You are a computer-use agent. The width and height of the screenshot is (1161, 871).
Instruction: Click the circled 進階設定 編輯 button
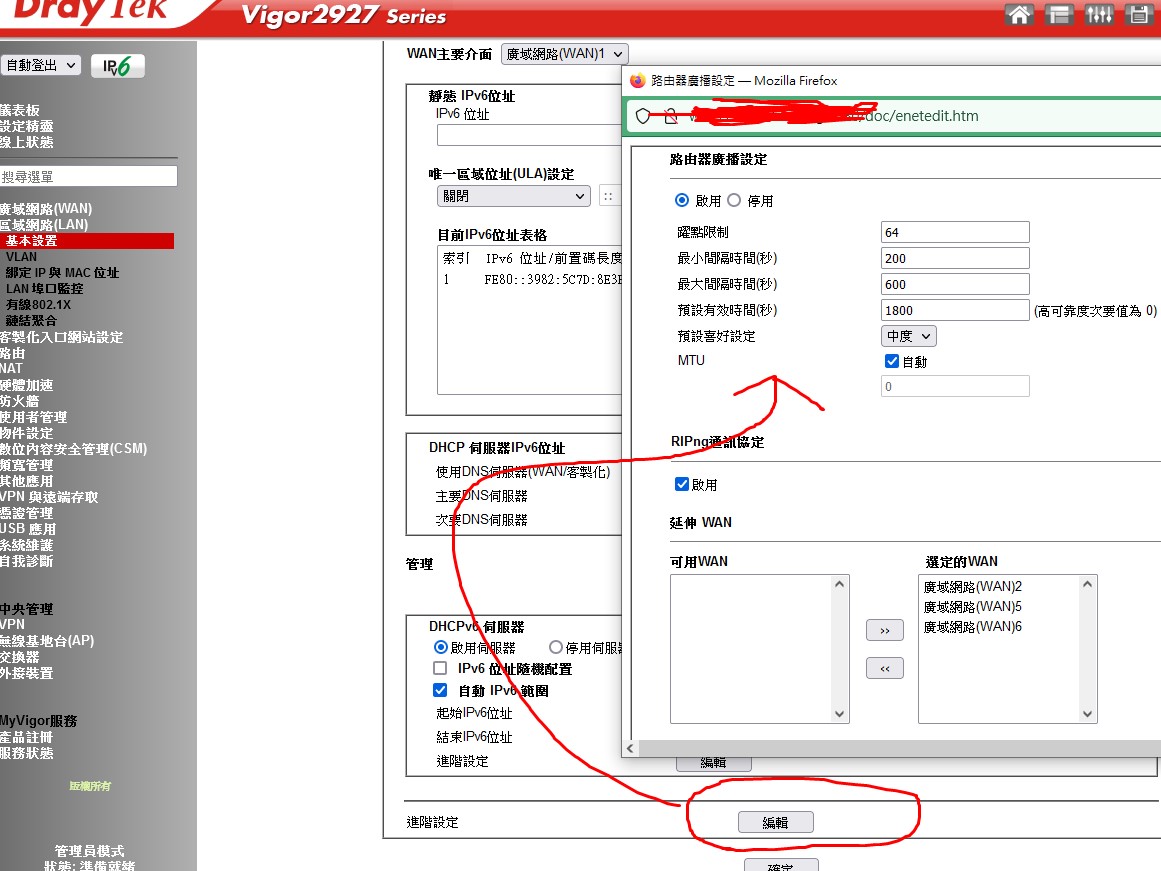tap(775, 822)
